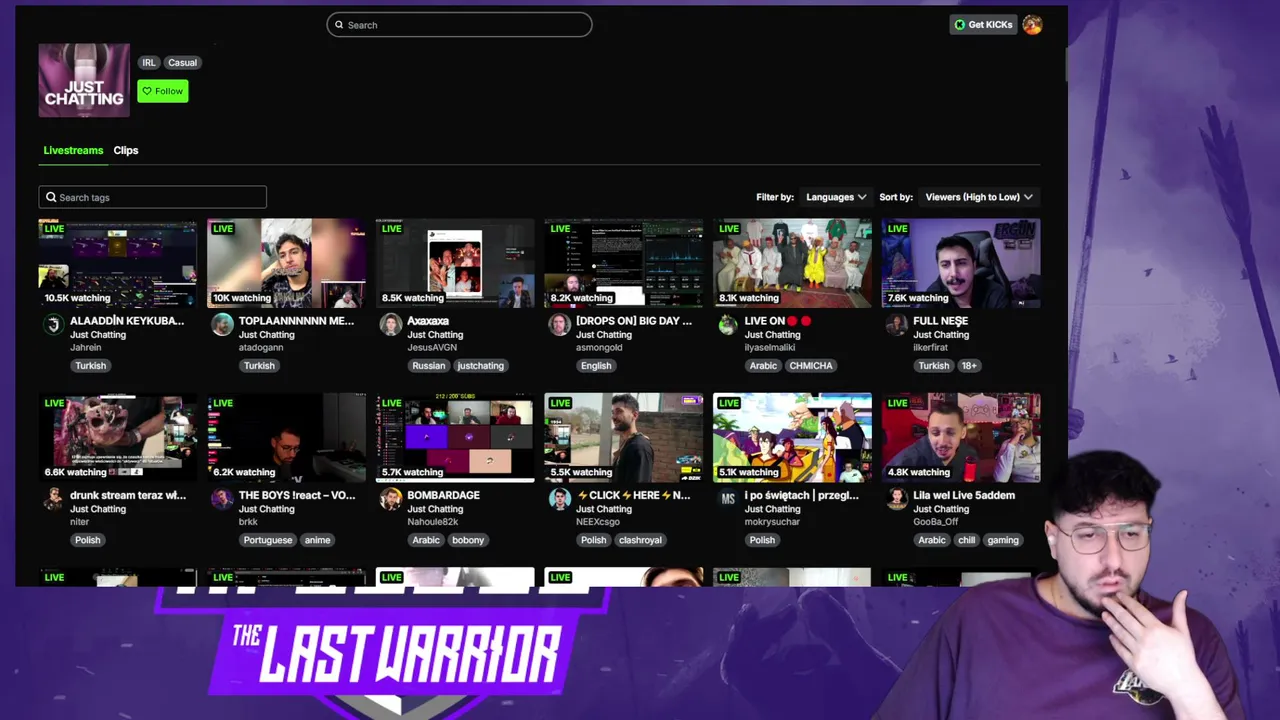This screenshot has height=720, width=1280.
Task: Click the chill tag under GooBa_Off
Action: (x=966, y=540)
